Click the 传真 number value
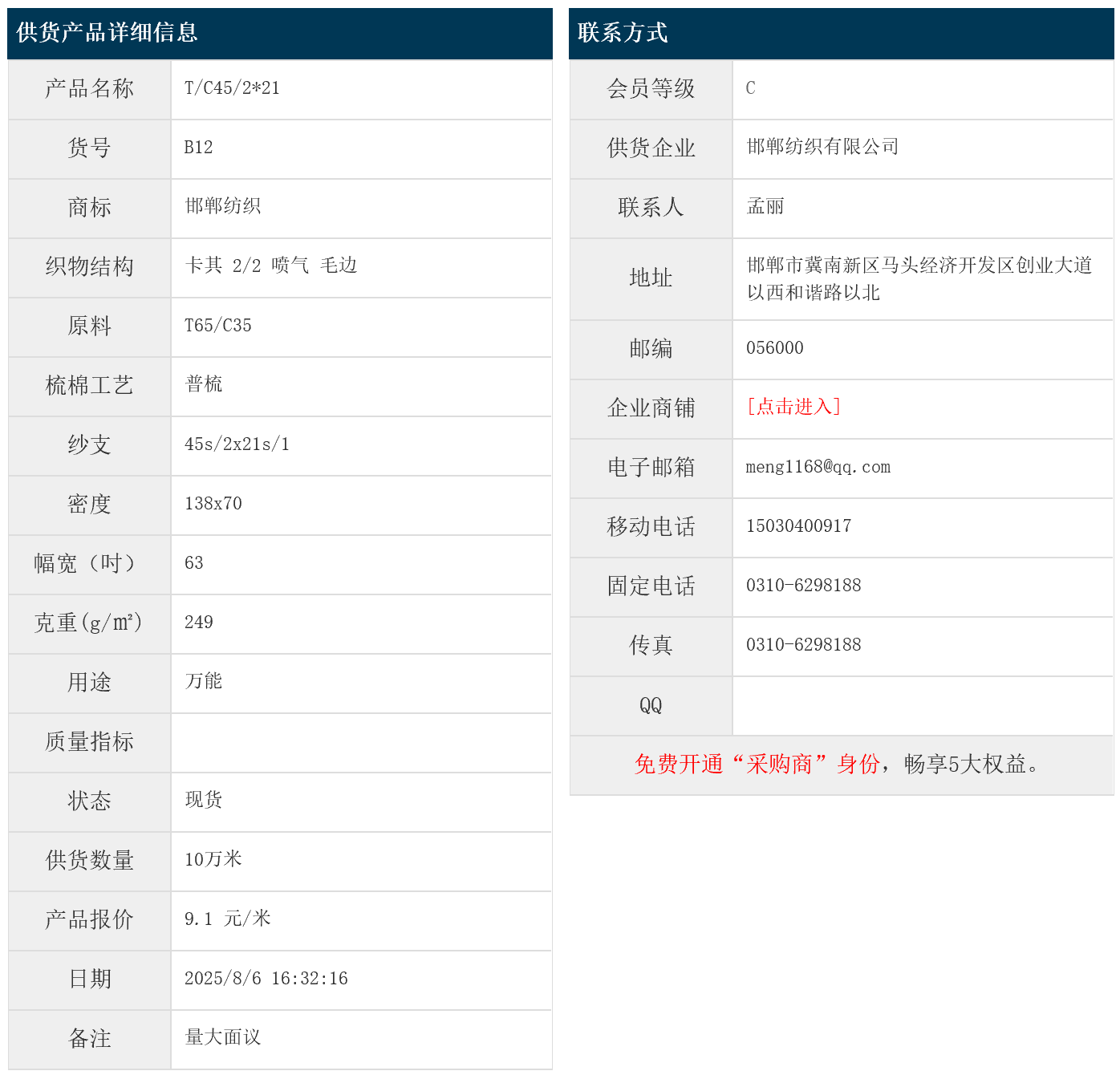This screenshot has height=1075, width=1120. [803, 645]
